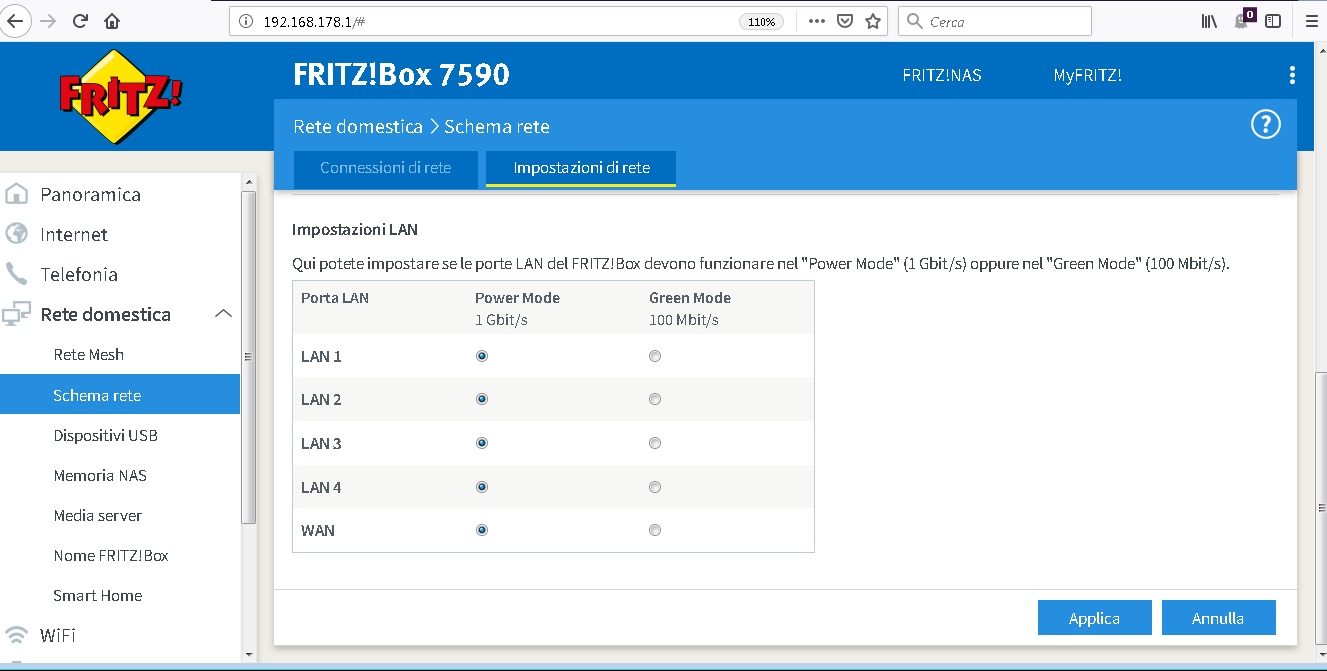Click the WiFi signal icon

coord(16,635)
